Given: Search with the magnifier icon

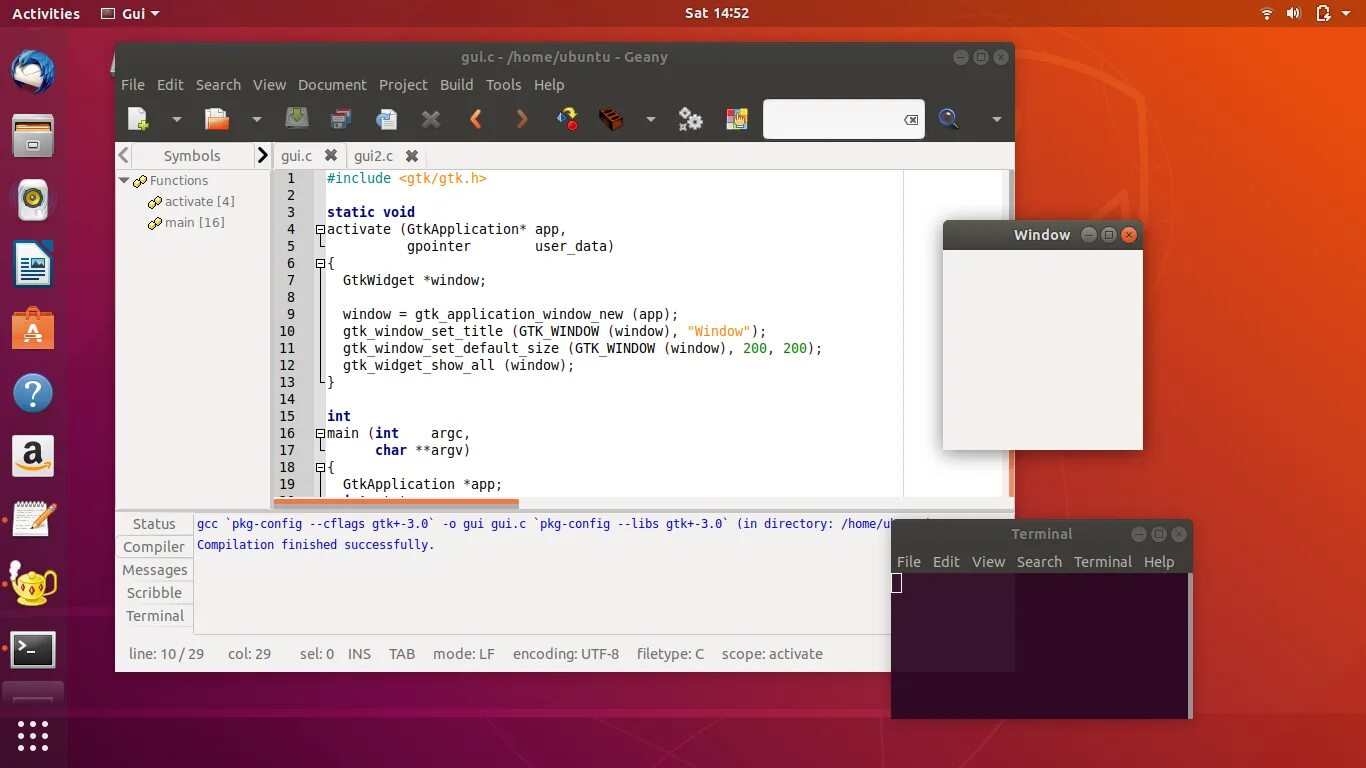Looking at the screenshot, I should pos(949,119).
